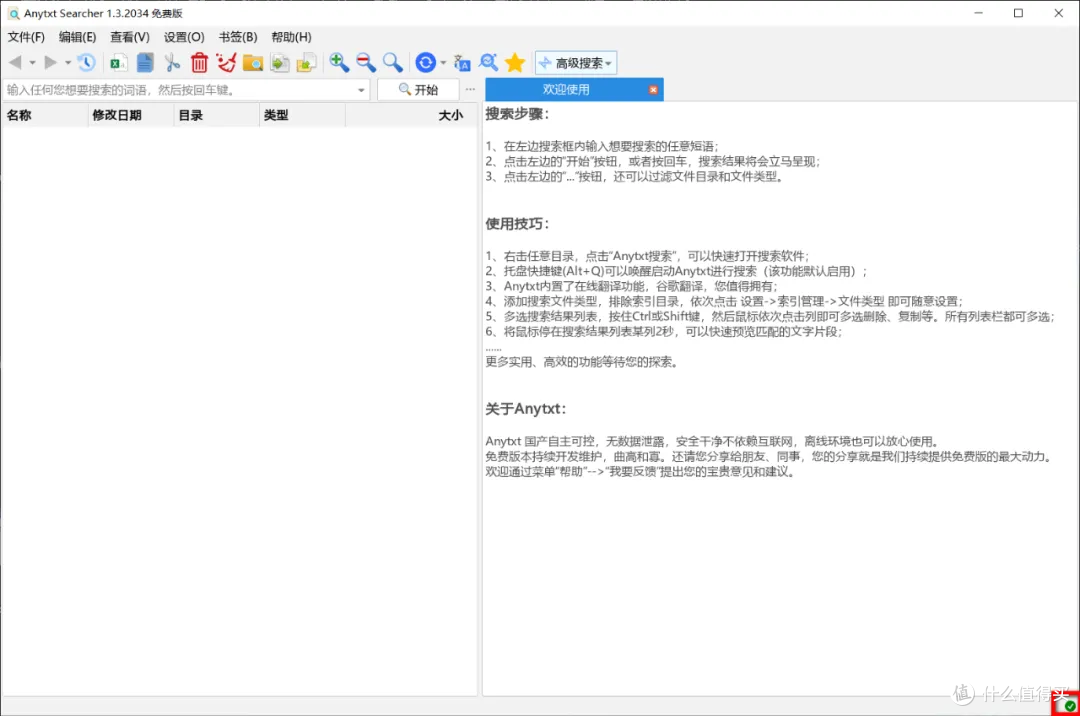The width and height of the screenshot is (1080, 716).
Task: Click the blue document icon
Action: click(x=145, y=63)
